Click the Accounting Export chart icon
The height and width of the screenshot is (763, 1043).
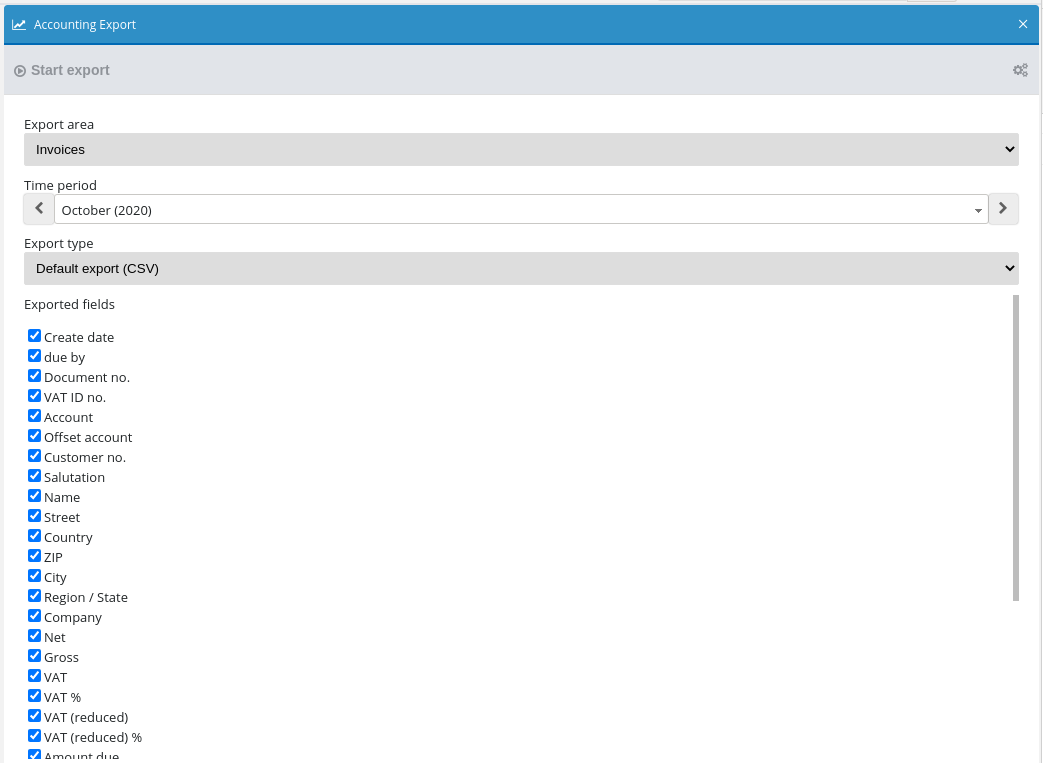(19, 25)
